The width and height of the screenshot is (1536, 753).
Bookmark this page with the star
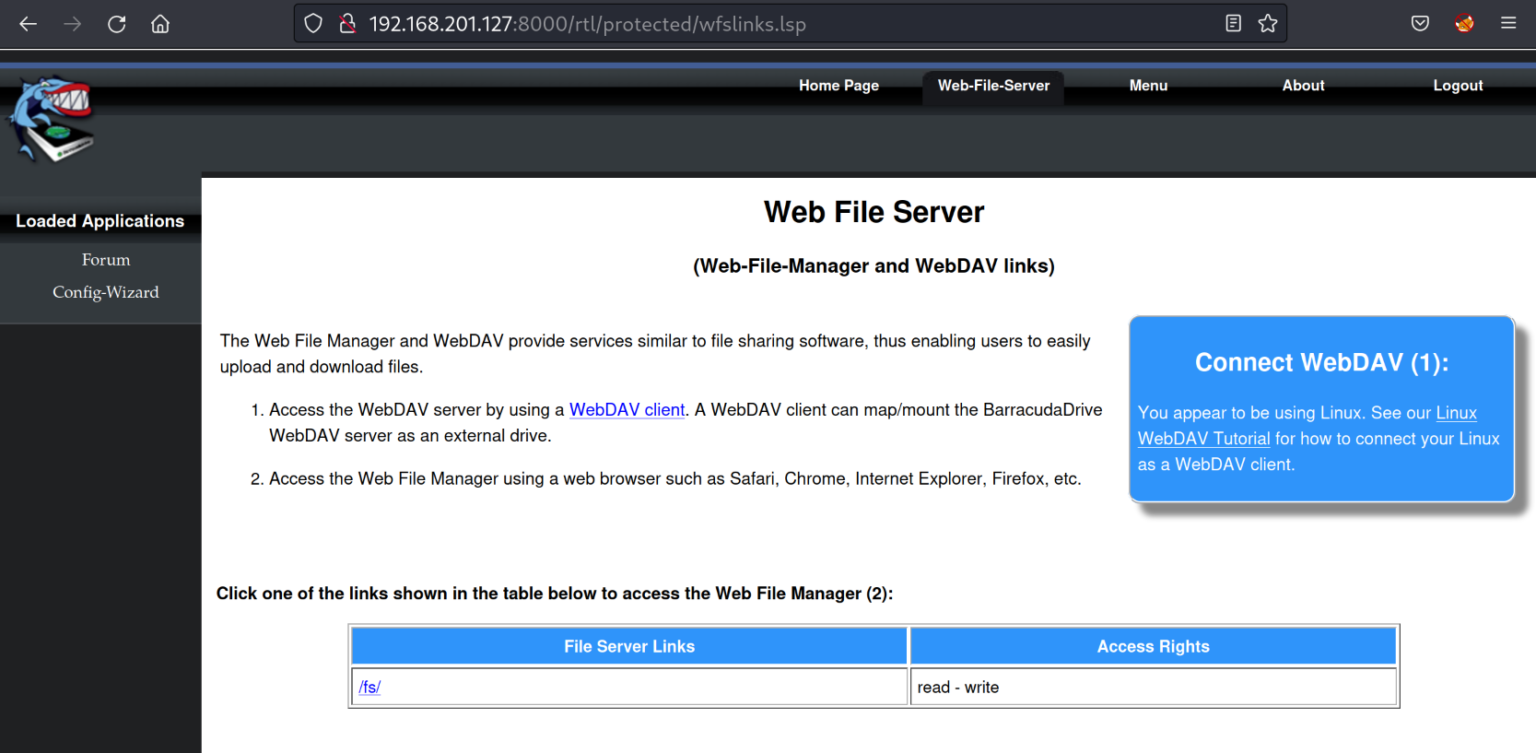(1267, 24)
